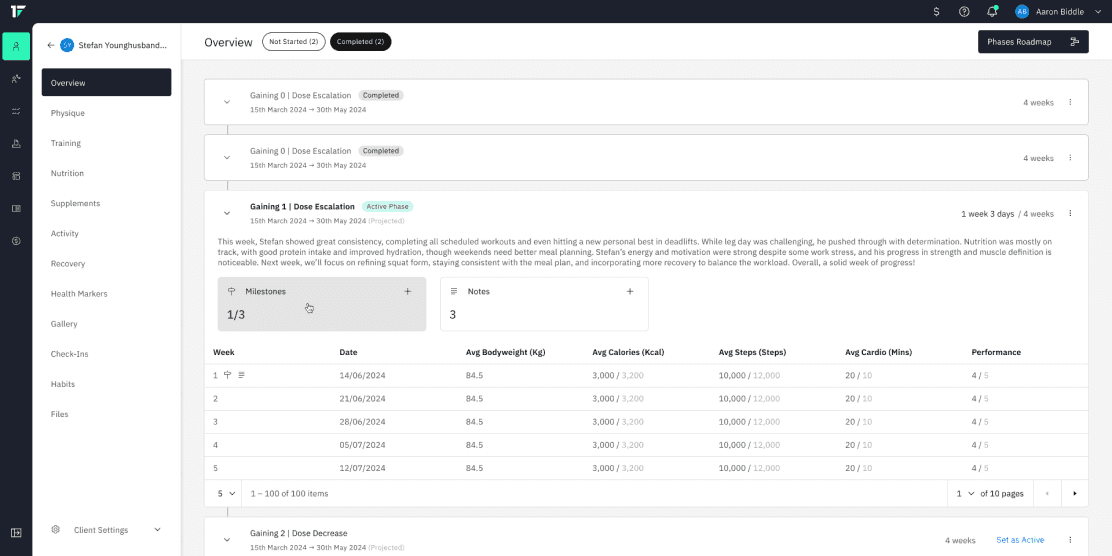Click the Avg Bodyweight (Kg) column header

505,352
